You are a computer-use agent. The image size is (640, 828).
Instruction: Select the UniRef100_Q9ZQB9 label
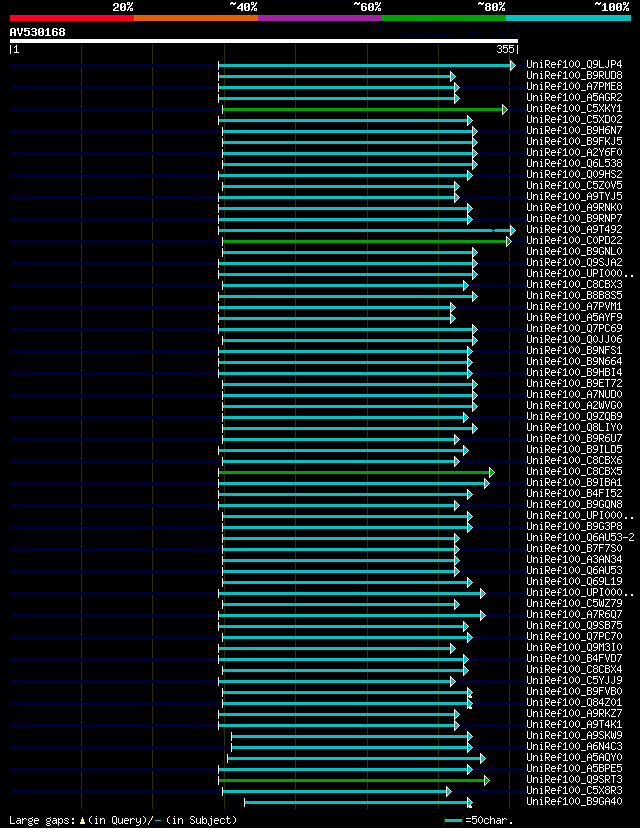[574, 417]
